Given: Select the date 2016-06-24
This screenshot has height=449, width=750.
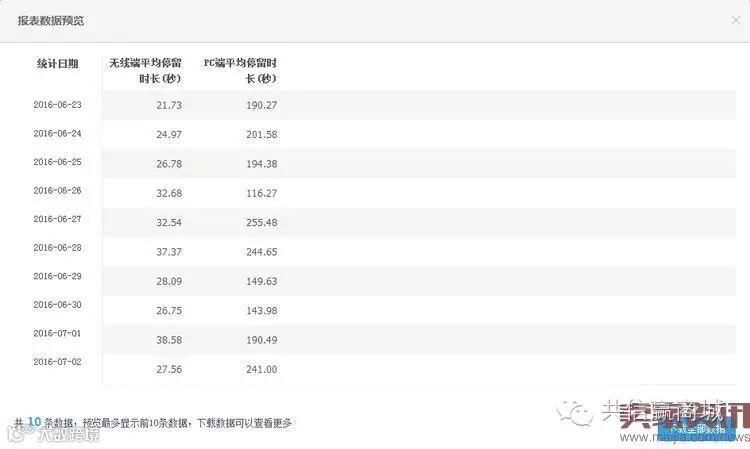Looking at the screenshot, I should pos(57,133).
